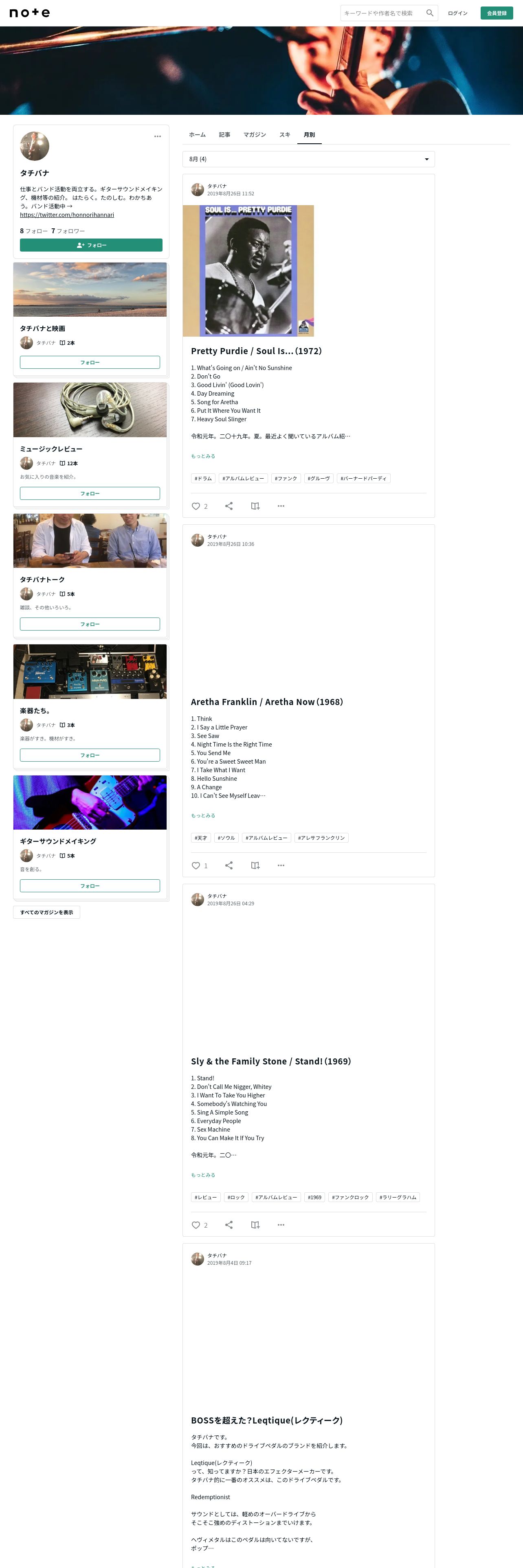Open the タチバナと映画 beach thumbnail
Viewport: 523px width, 1568px height.
(90, 290)
